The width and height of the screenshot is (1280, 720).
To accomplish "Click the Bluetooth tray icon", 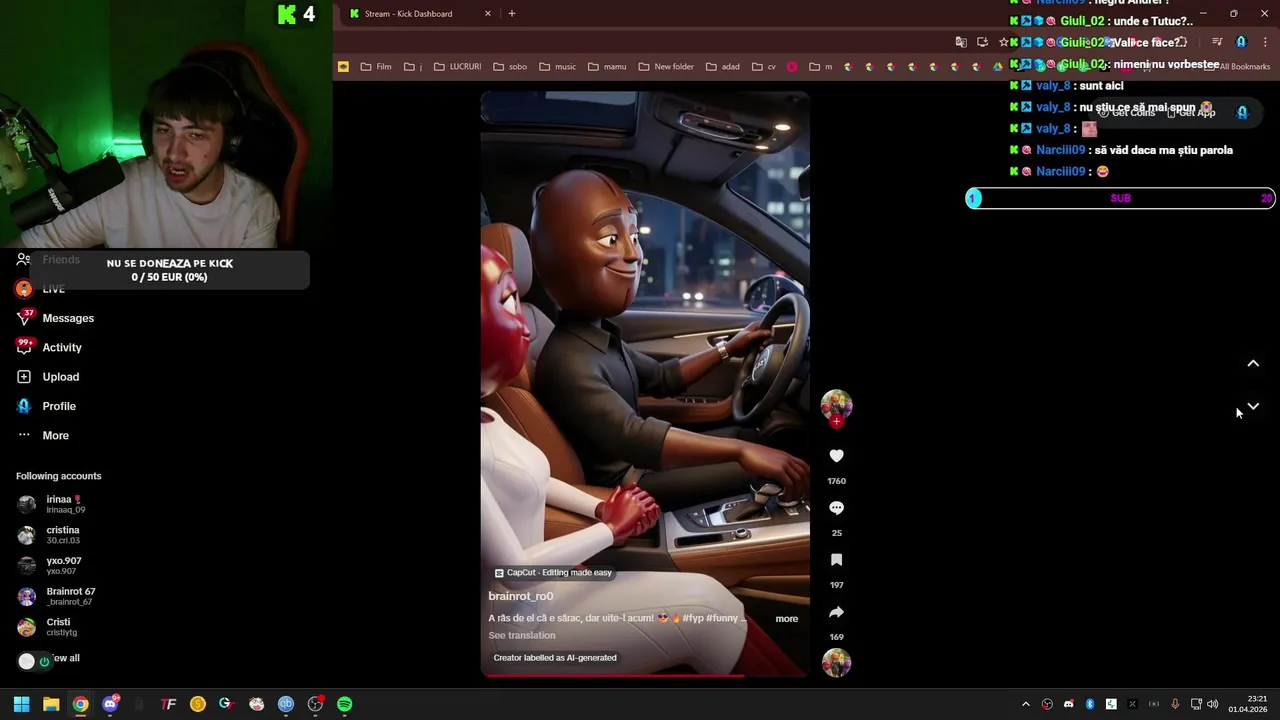I will click(x=1090, y=704).
